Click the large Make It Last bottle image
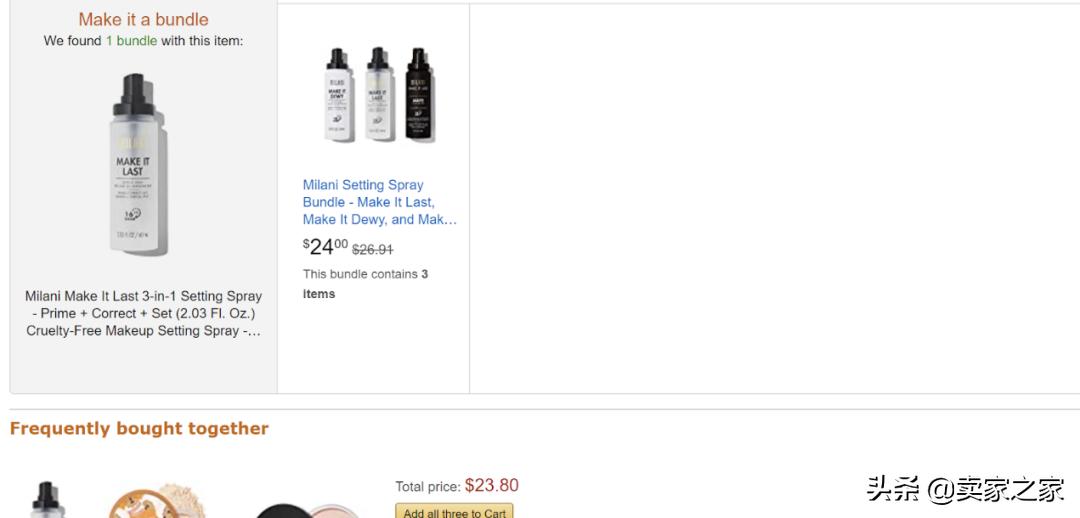 coord(139,166)
